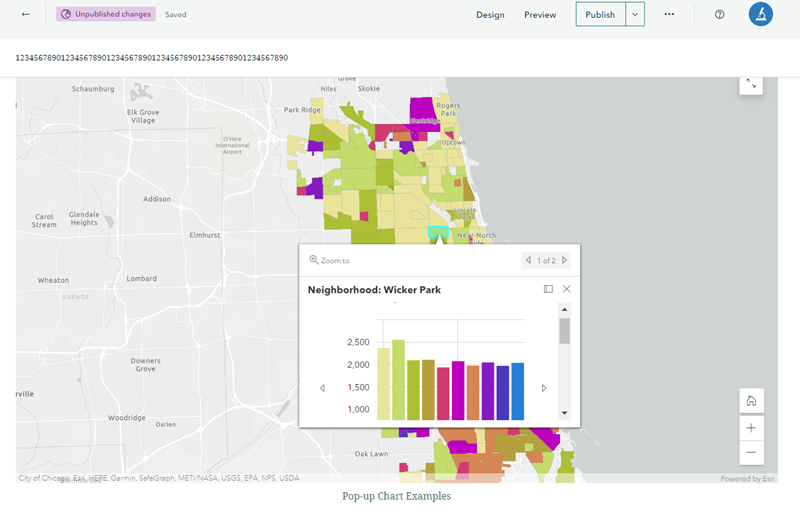Publish the story
Viewport: 800px width, 513px height.
600,15
